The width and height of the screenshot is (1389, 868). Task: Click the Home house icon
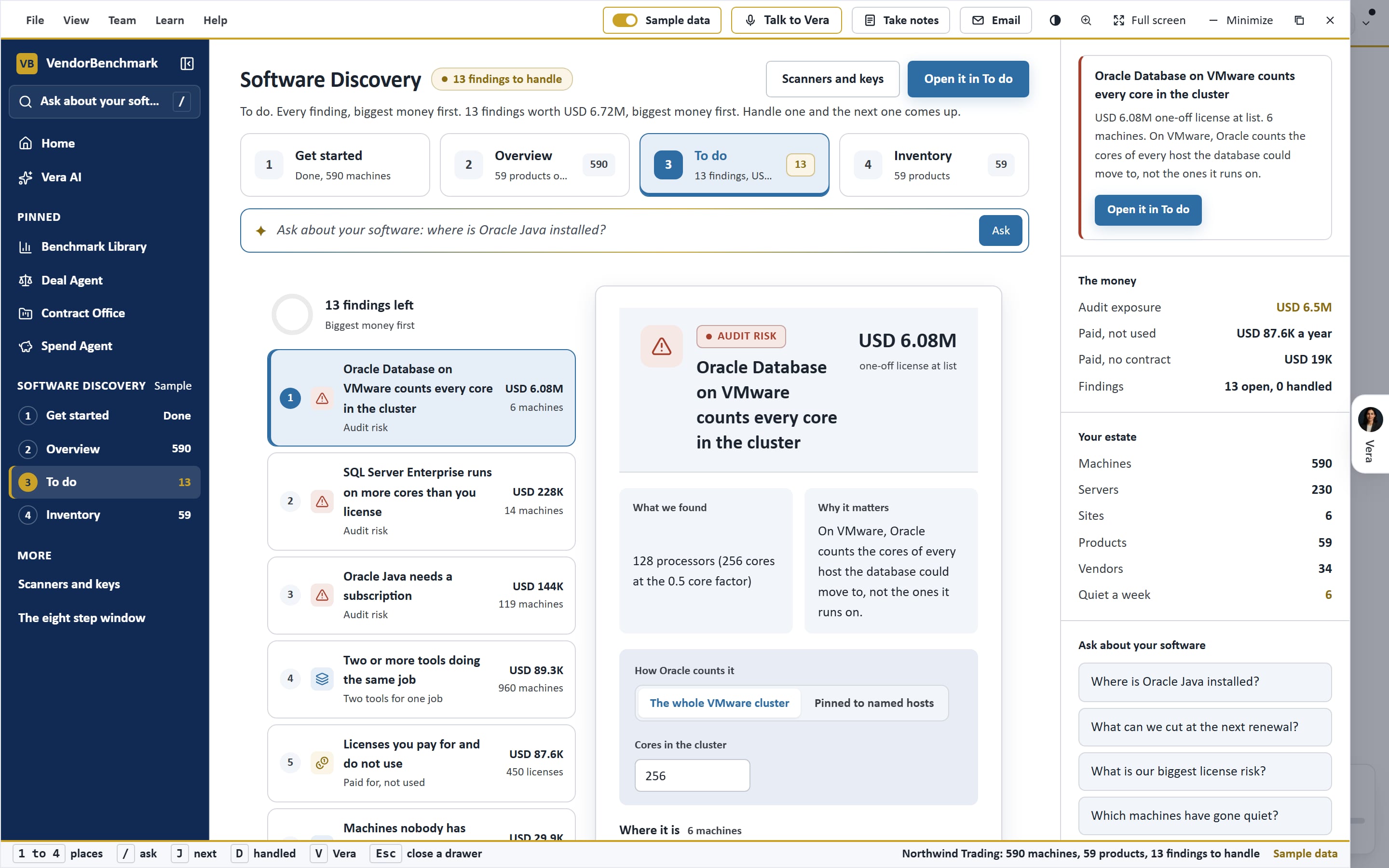click(x=25, y=143)
